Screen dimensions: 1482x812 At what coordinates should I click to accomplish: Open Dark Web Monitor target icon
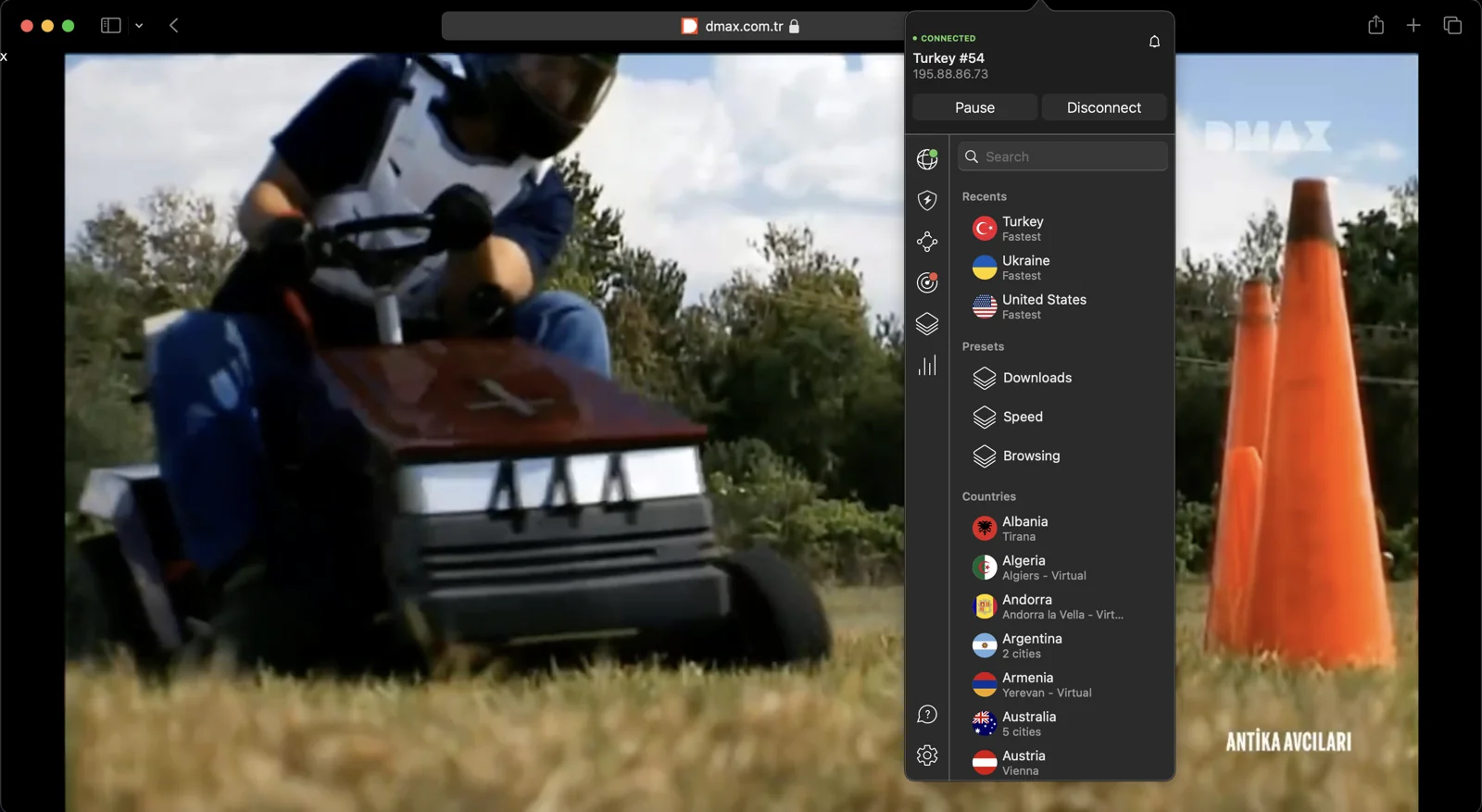[x=927, y=282]
